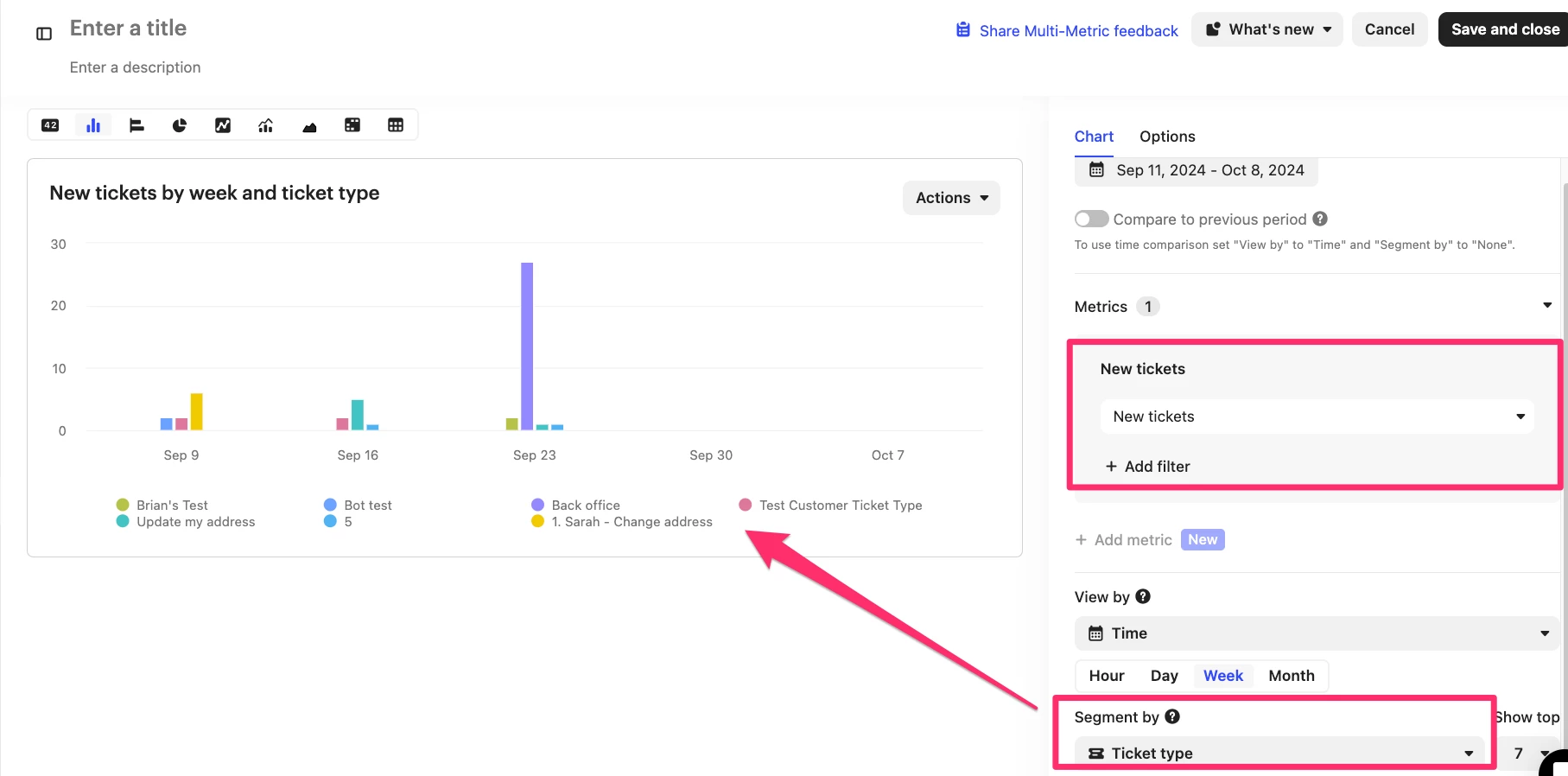Open Compare to previous period help icon
Image resolution: width=1568 pixels, height=776 pixels.
(x=1320, y=219)
